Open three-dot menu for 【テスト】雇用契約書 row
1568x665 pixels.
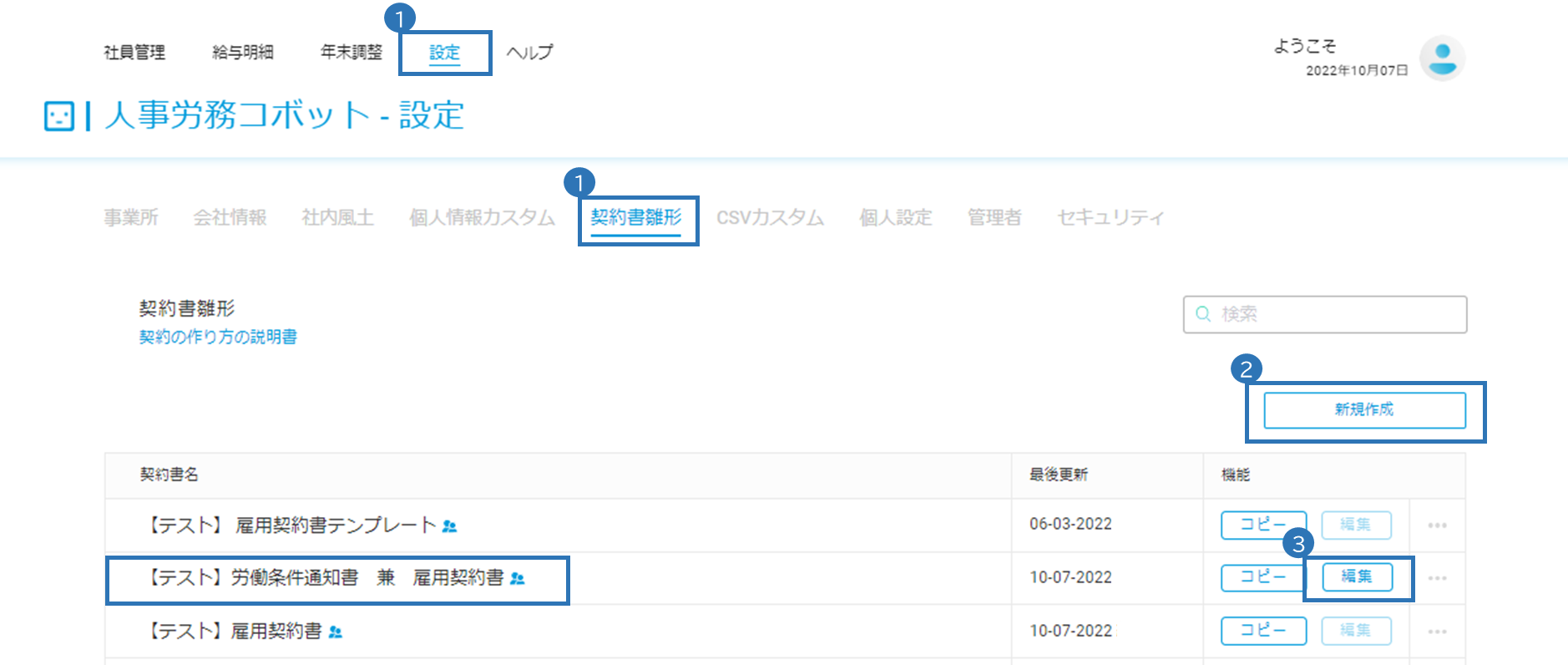[1437, 632]
